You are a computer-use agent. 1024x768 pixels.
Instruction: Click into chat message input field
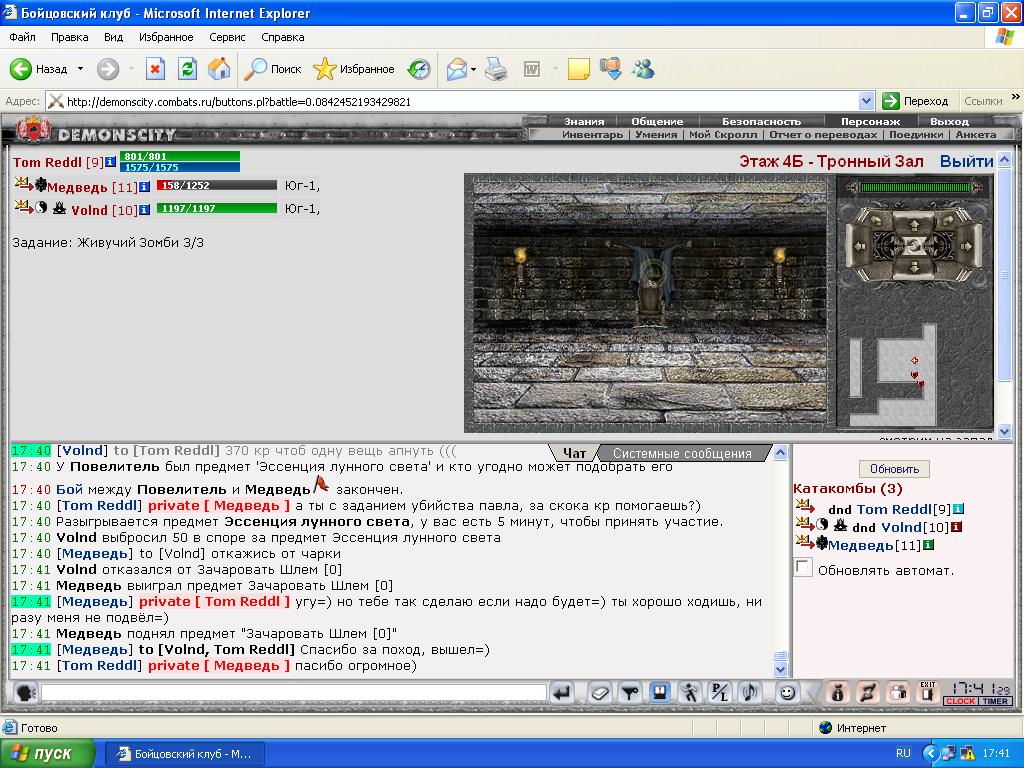293,693
